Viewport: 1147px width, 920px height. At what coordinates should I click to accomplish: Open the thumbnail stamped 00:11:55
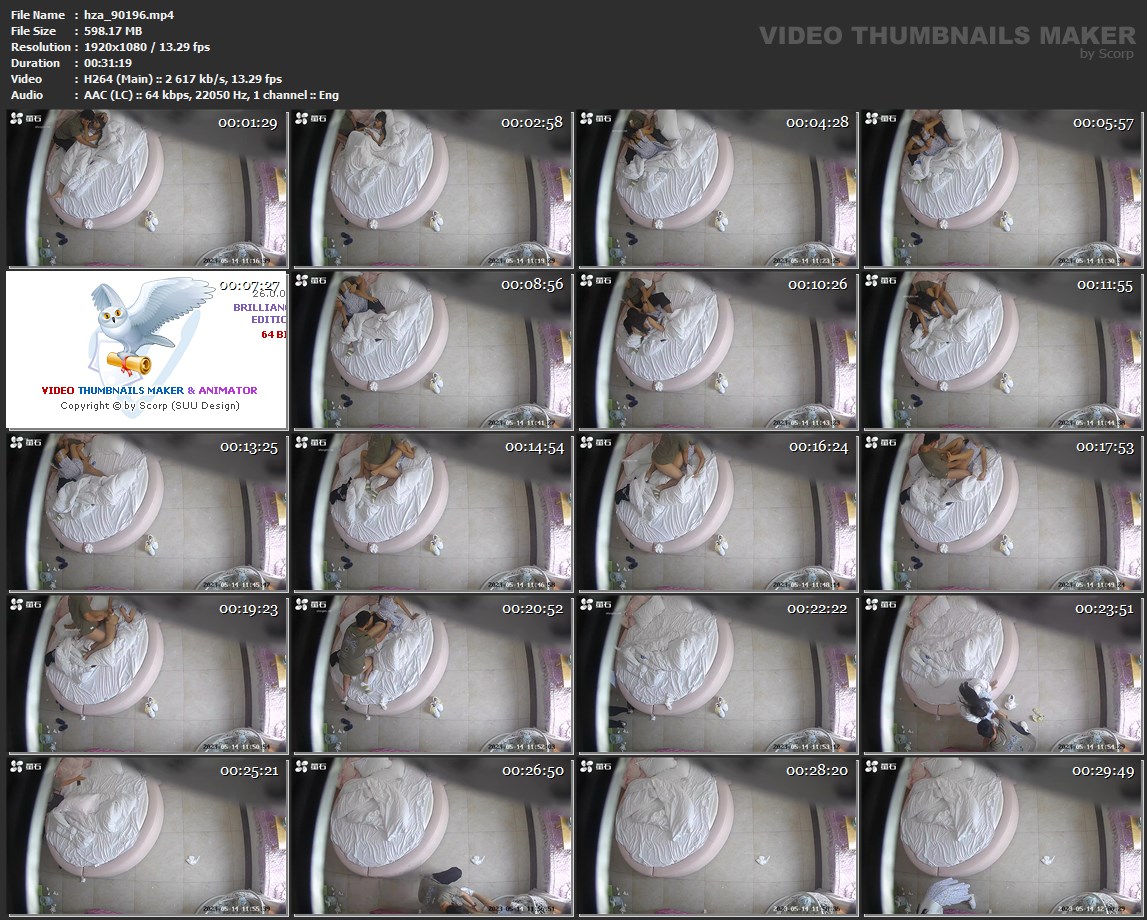click(x=1003, y=350)
